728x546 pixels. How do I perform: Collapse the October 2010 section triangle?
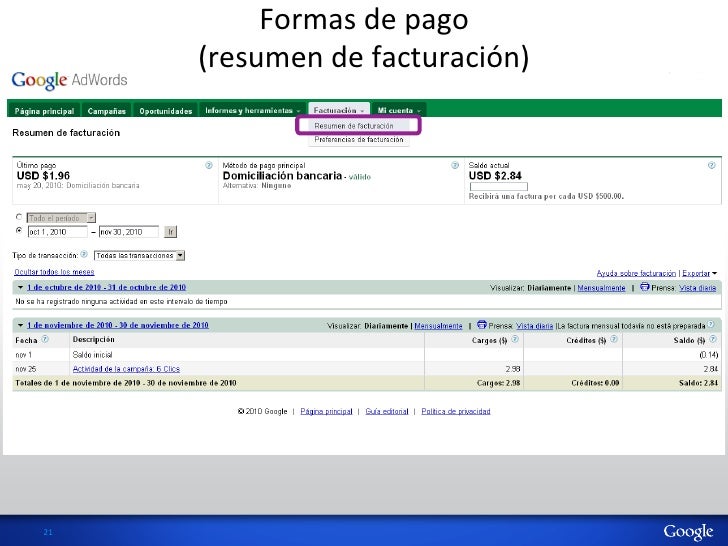point(20,287)
